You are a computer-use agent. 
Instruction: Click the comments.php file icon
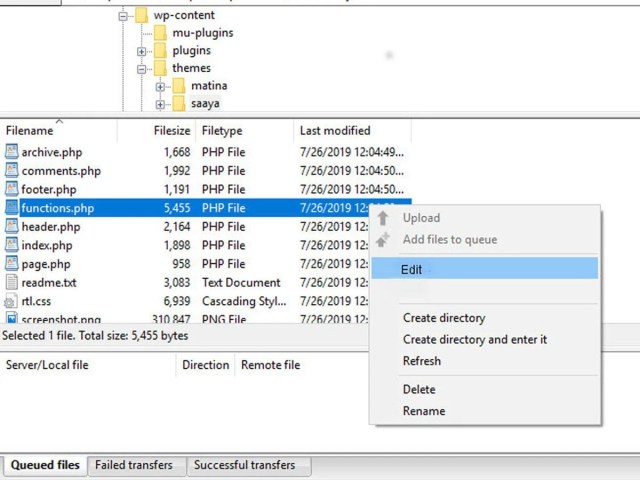point(11,170)
